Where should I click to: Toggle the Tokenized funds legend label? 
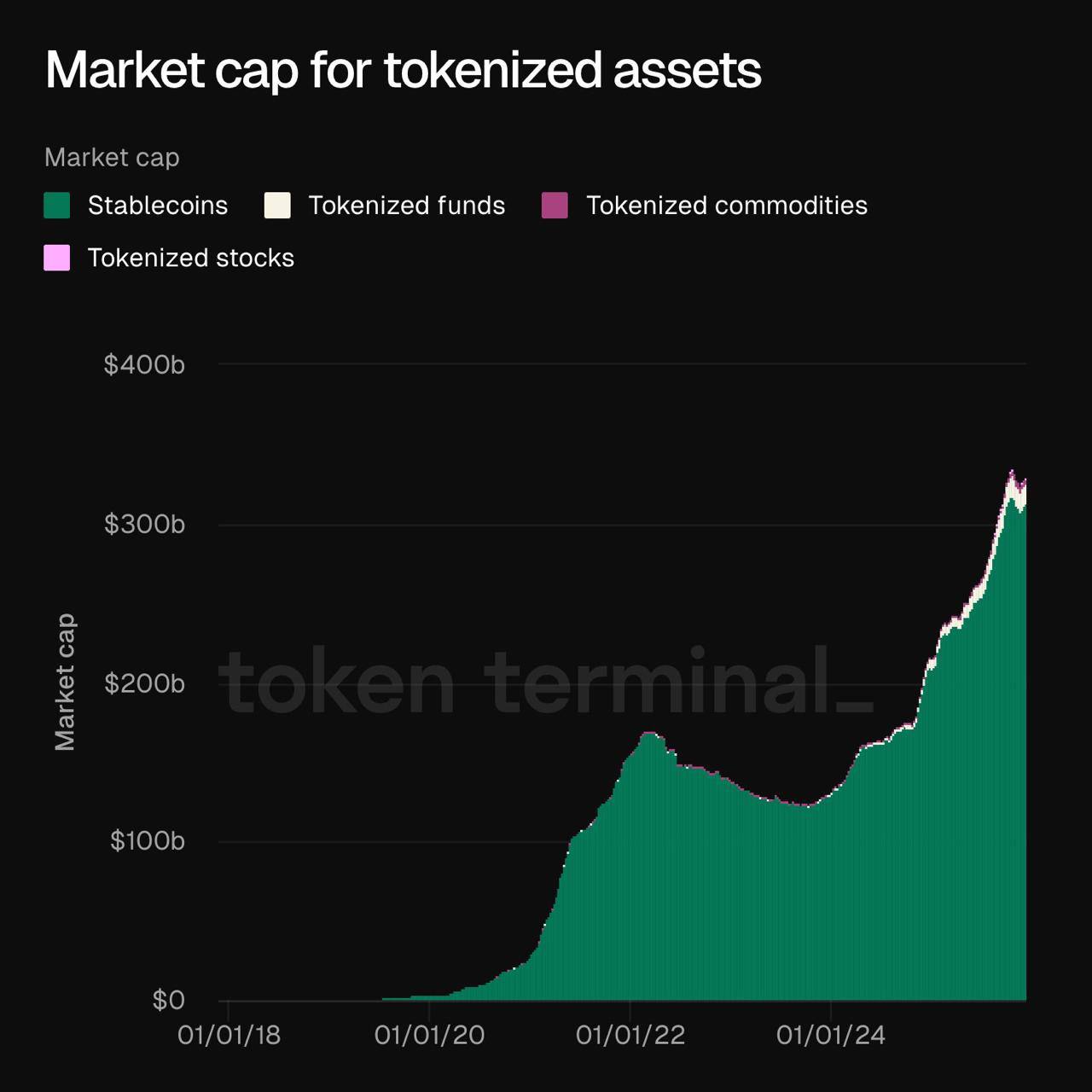tap(406, 206)
